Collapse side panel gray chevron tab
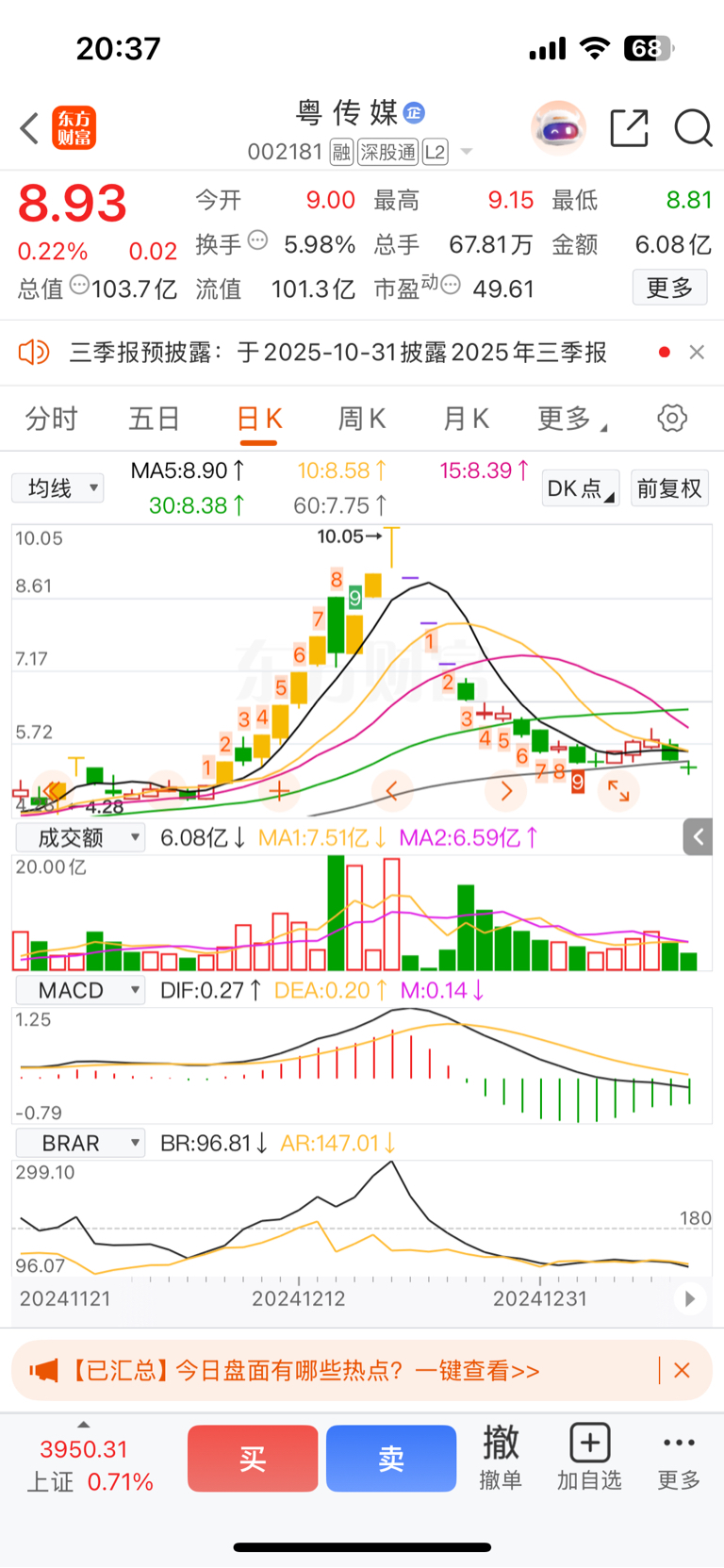The height and width of the screenshot is (1568, 724). [698, 836]
